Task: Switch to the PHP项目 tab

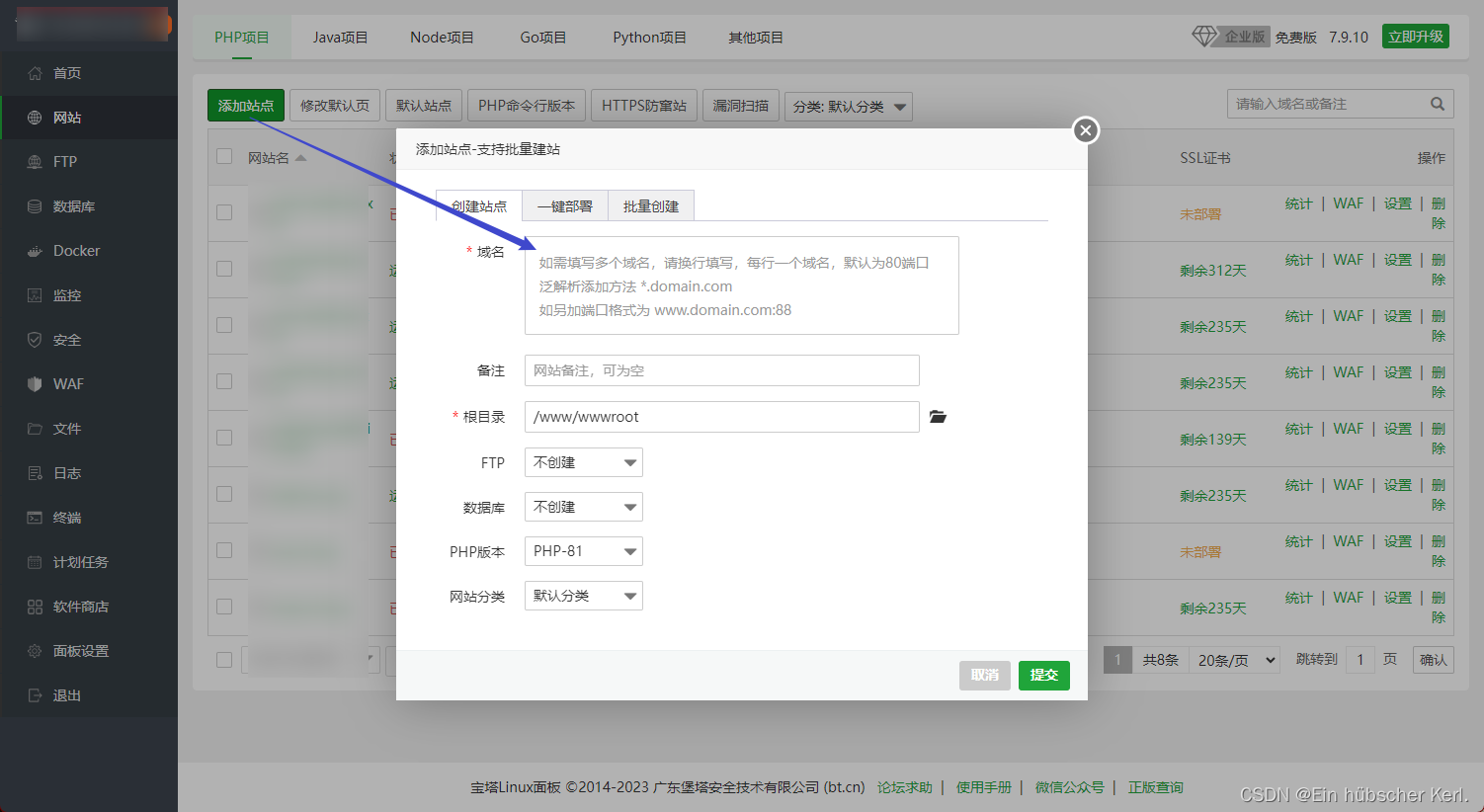Action: 241,38
